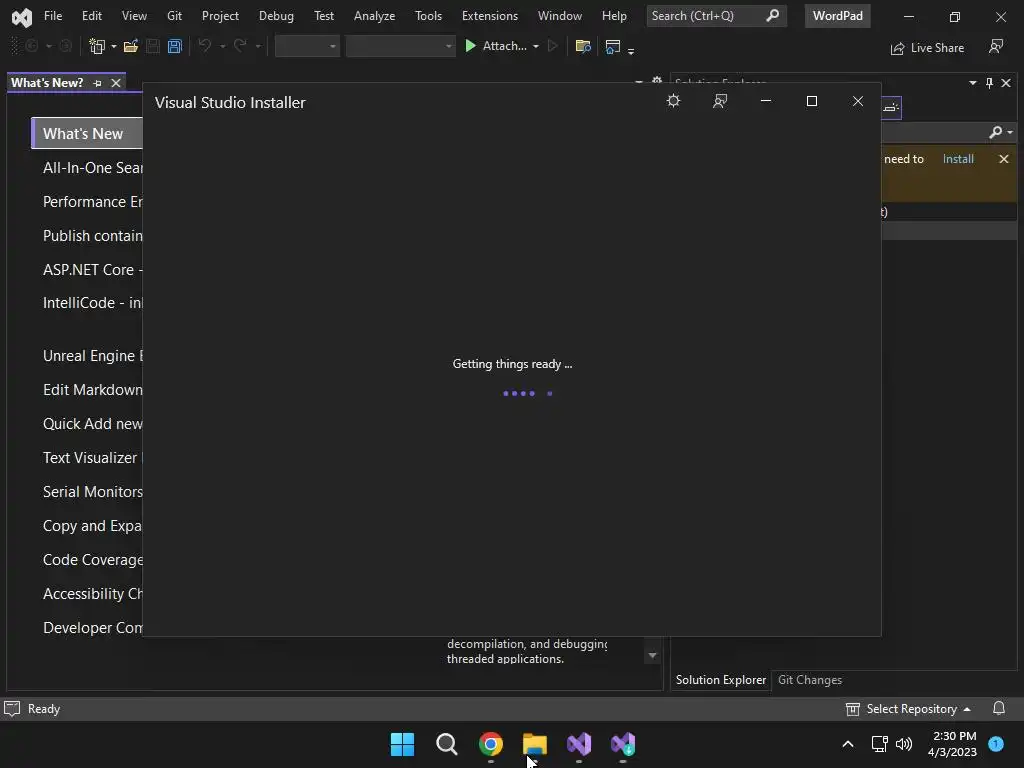Screen dimensions: 1024x768
Task: Click the Undo arrow icon
Action: pos(205,46)
